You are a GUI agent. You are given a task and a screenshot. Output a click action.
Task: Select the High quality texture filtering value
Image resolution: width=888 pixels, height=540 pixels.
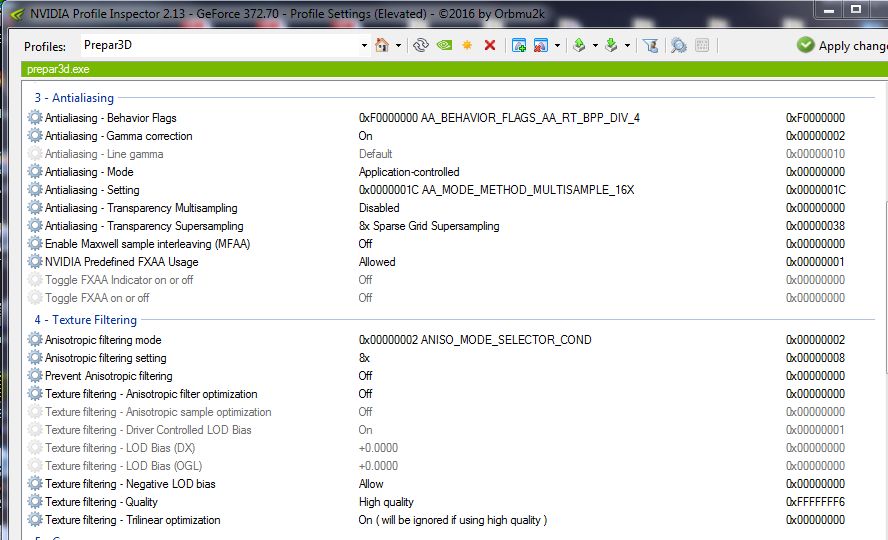pyautogui.click(x=386, y=502)
